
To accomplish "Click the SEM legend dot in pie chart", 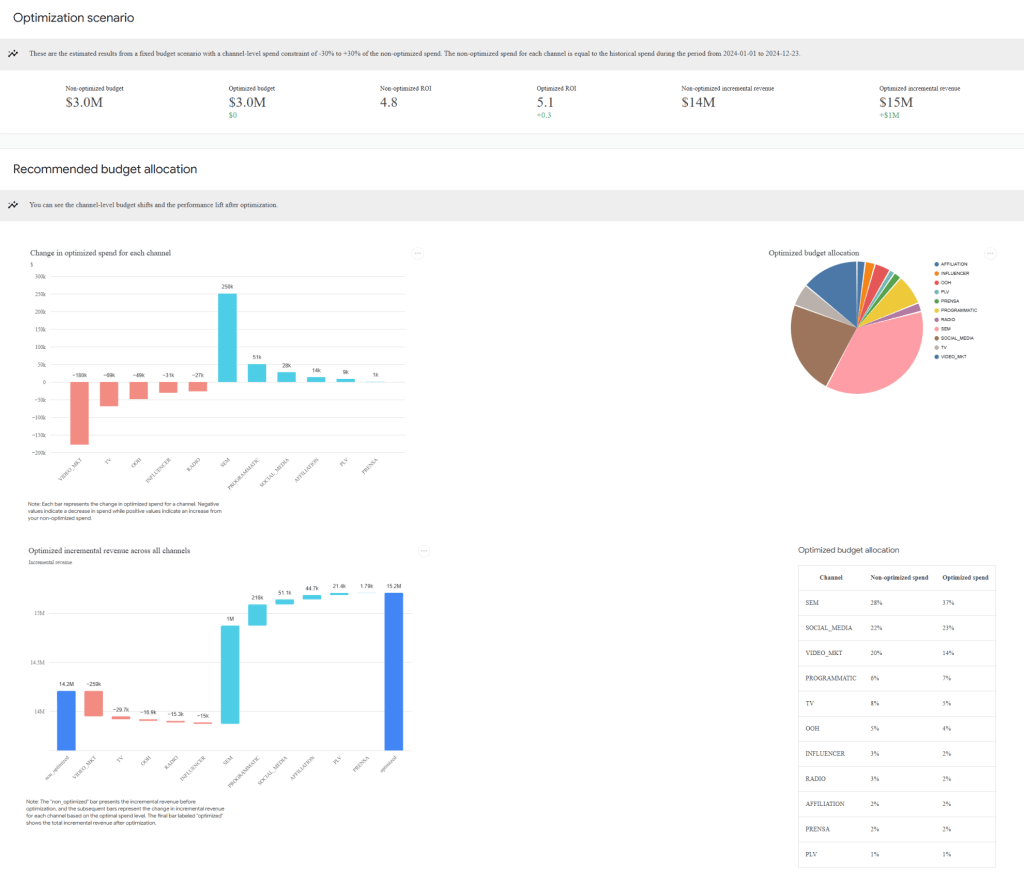I will click(x=935, y=328).
